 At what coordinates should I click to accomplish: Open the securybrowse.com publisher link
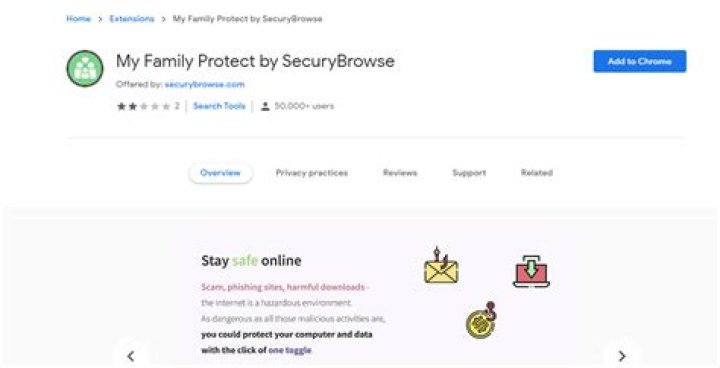pos(204,85)
